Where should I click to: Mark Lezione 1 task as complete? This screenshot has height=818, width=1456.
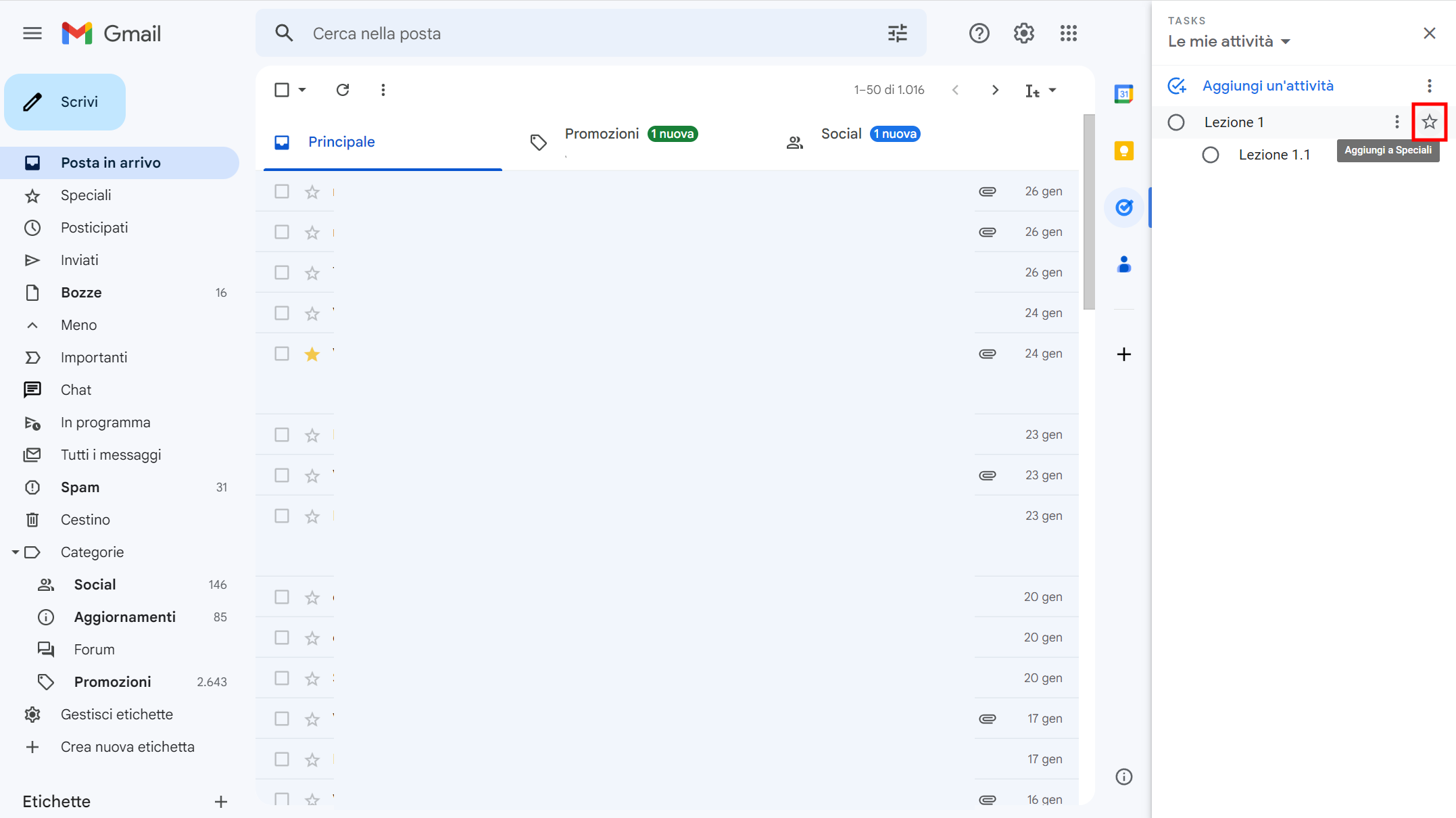[1176, 122]
